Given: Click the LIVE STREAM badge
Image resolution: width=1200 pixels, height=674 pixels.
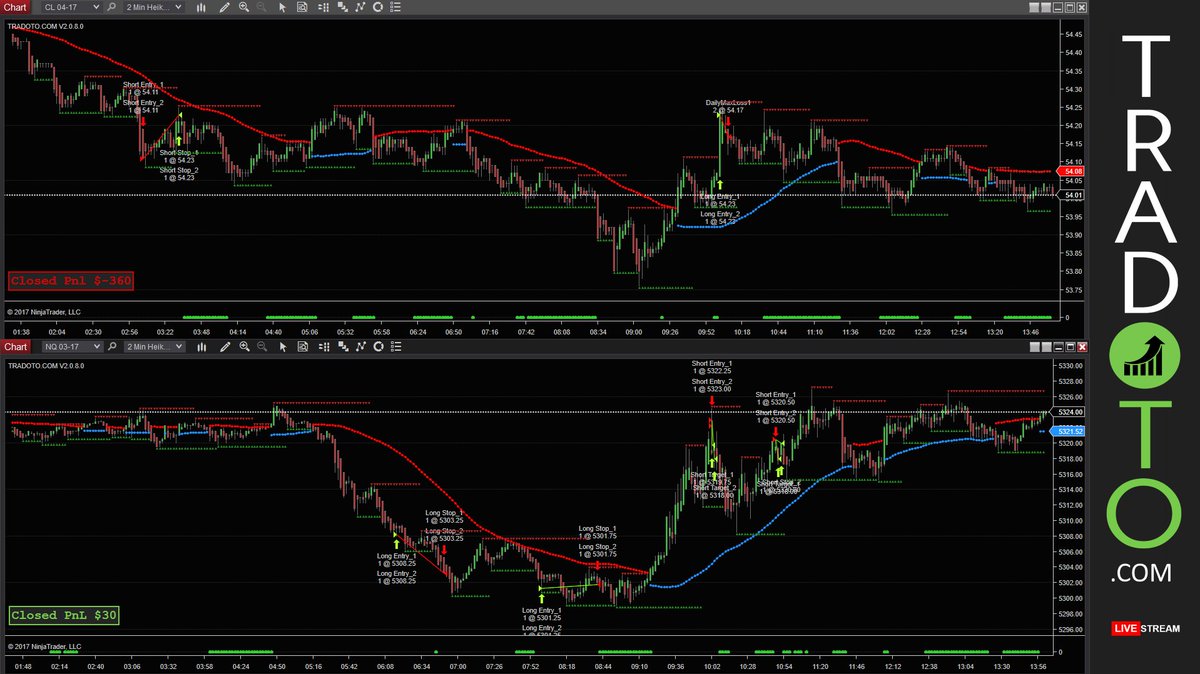Looking at the screenshot, I should pyautogui.click(x=1146, y=629).
